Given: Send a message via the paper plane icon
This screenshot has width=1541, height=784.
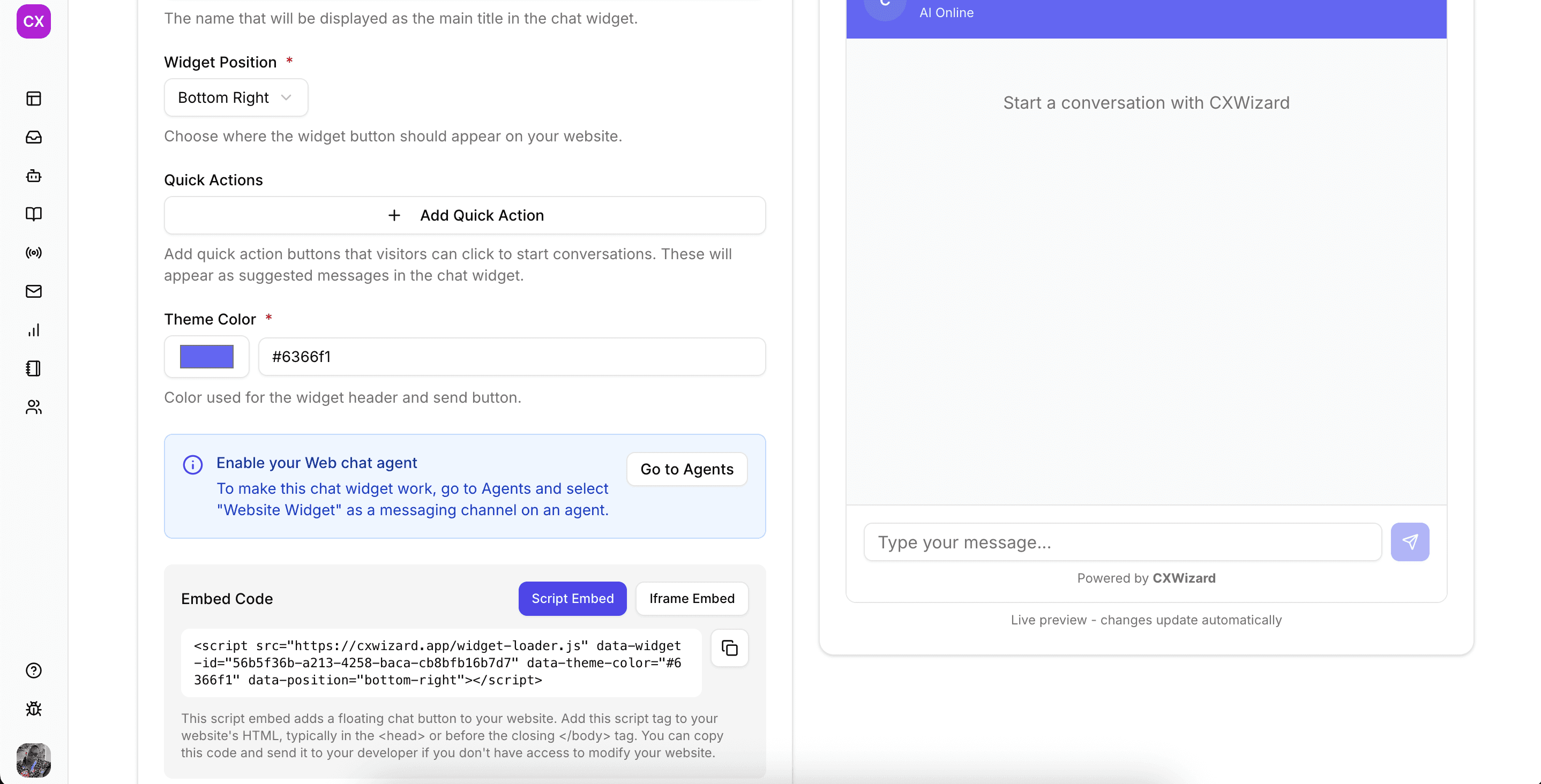Looking at the screenshot, I should pyautogui.click(x=1410, y=542).
